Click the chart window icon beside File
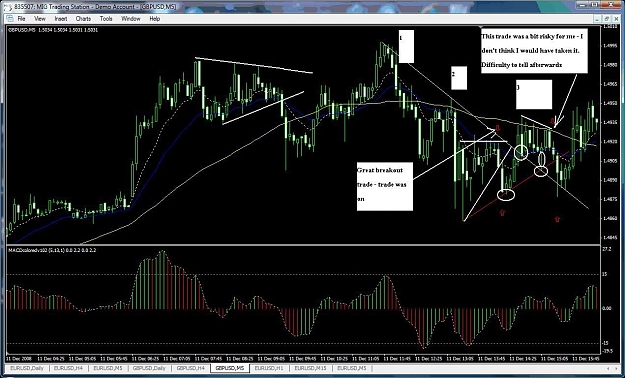The image size is (625, 378). pyautogui.click(x=10, y=19)
